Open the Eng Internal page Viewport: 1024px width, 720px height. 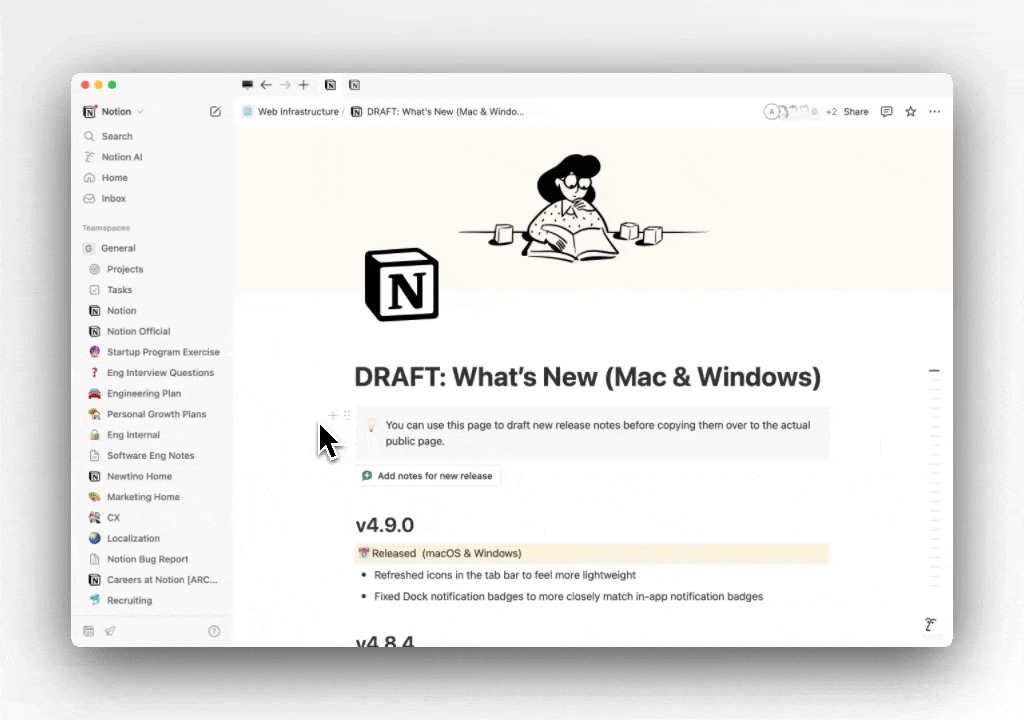tap(133, 435)
